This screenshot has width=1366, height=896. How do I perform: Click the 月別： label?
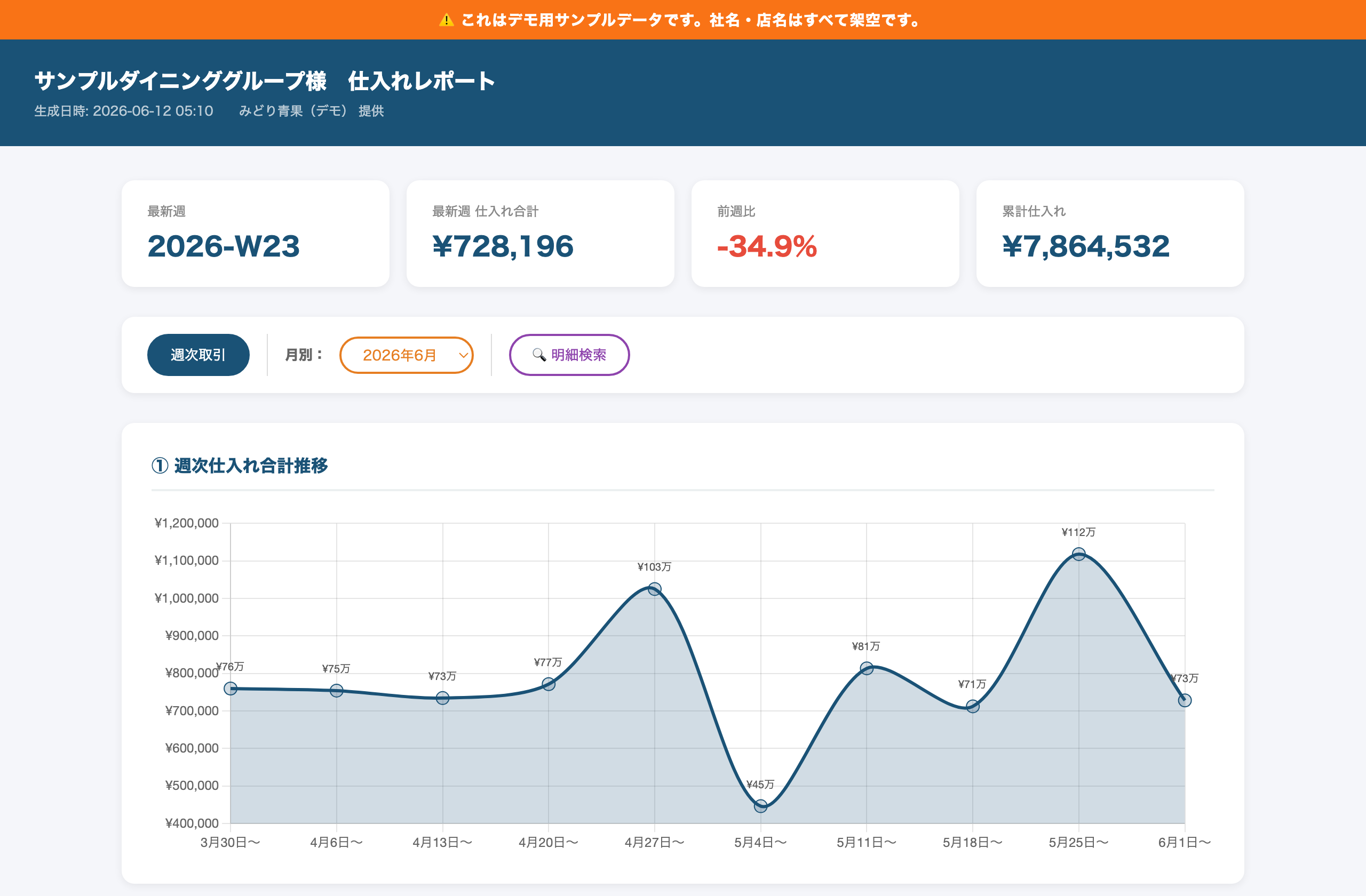304,355
